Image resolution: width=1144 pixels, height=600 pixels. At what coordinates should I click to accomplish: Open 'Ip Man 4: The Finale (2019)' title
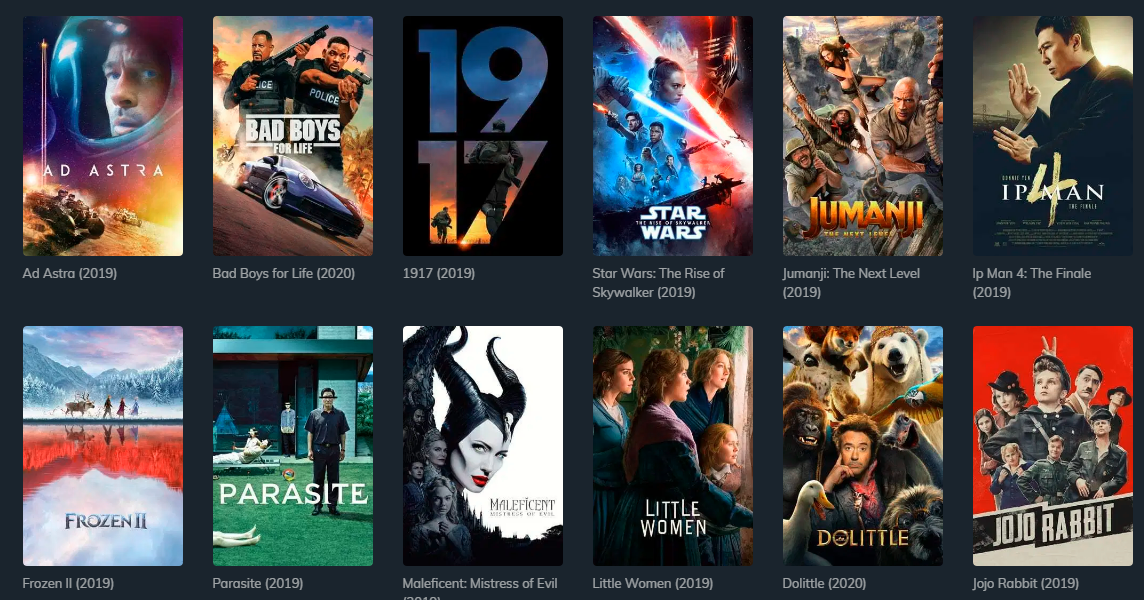click(1032, 282)
